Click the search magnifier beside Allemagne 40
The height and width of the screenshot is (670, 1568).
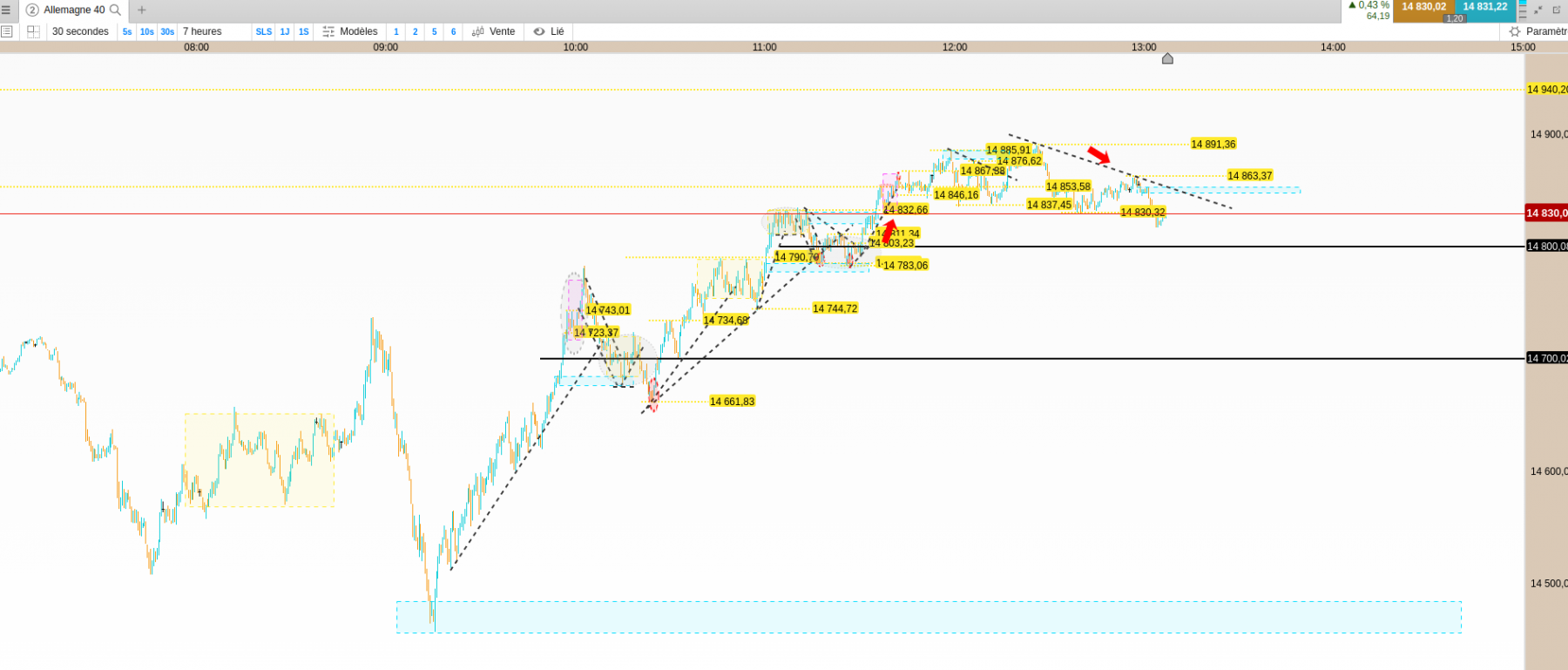115,10
